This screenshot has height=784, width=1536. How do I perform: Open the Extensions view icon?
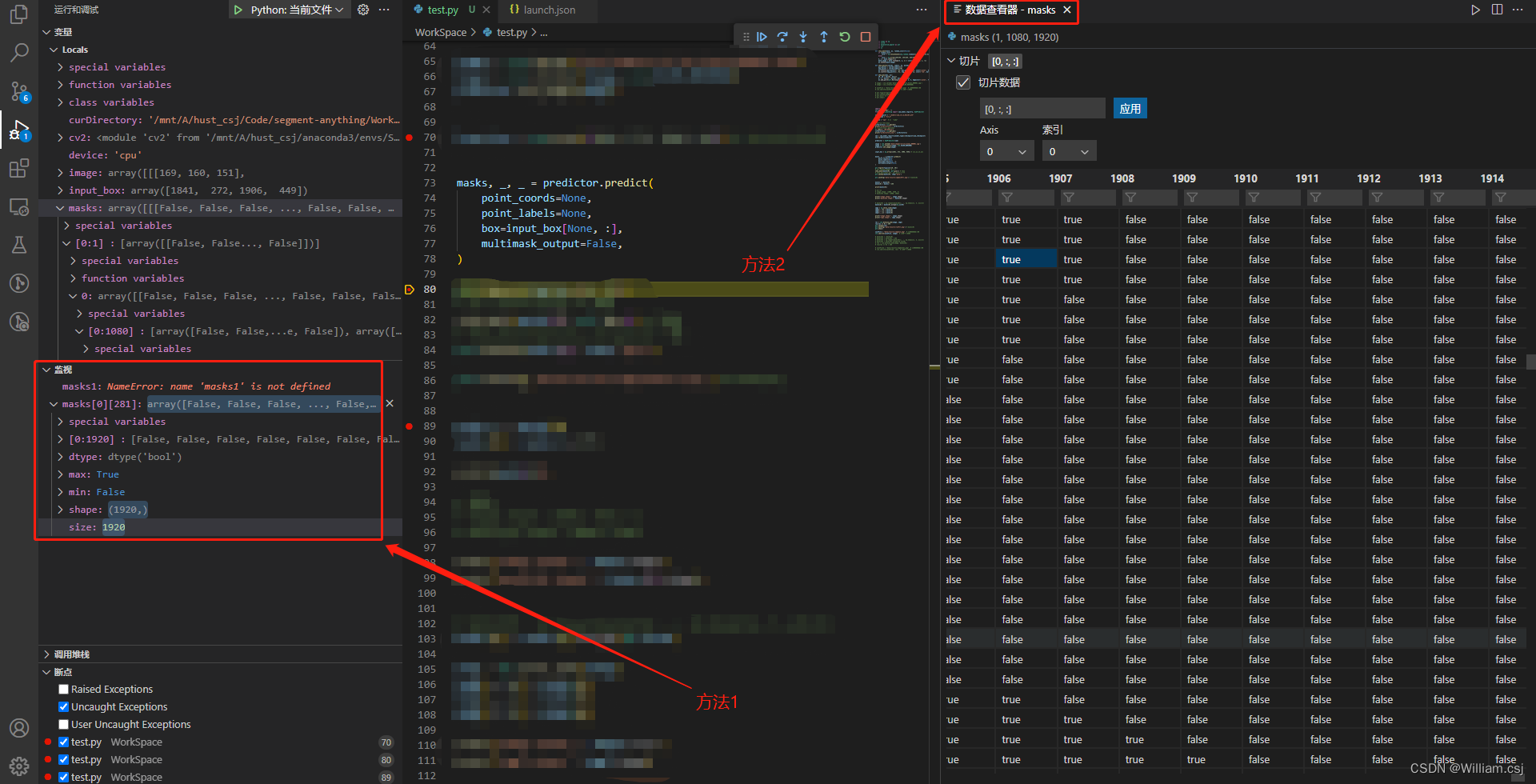[19, 168]
